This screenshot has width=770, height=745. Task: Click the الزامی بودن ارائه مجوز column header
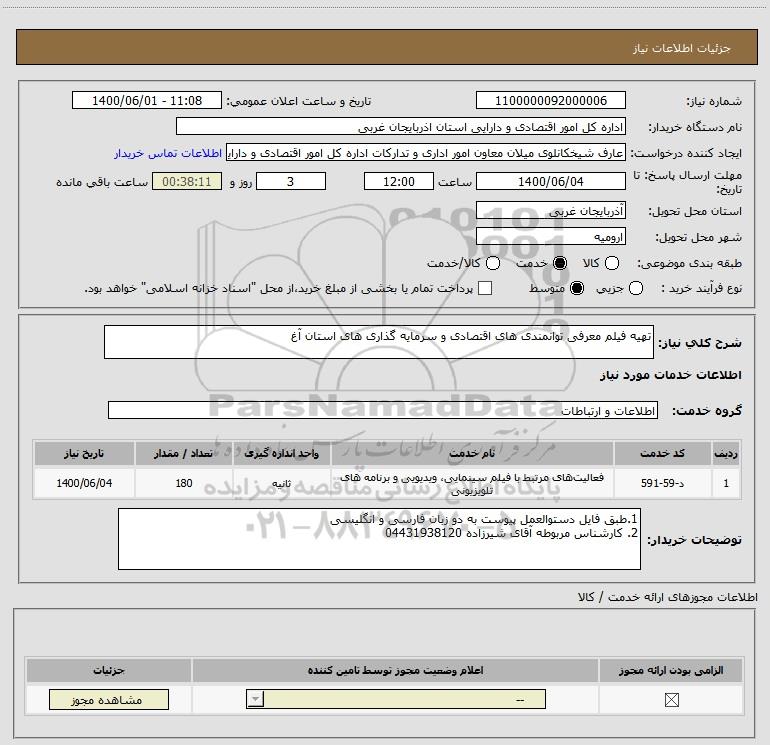[x=671, y=670]
